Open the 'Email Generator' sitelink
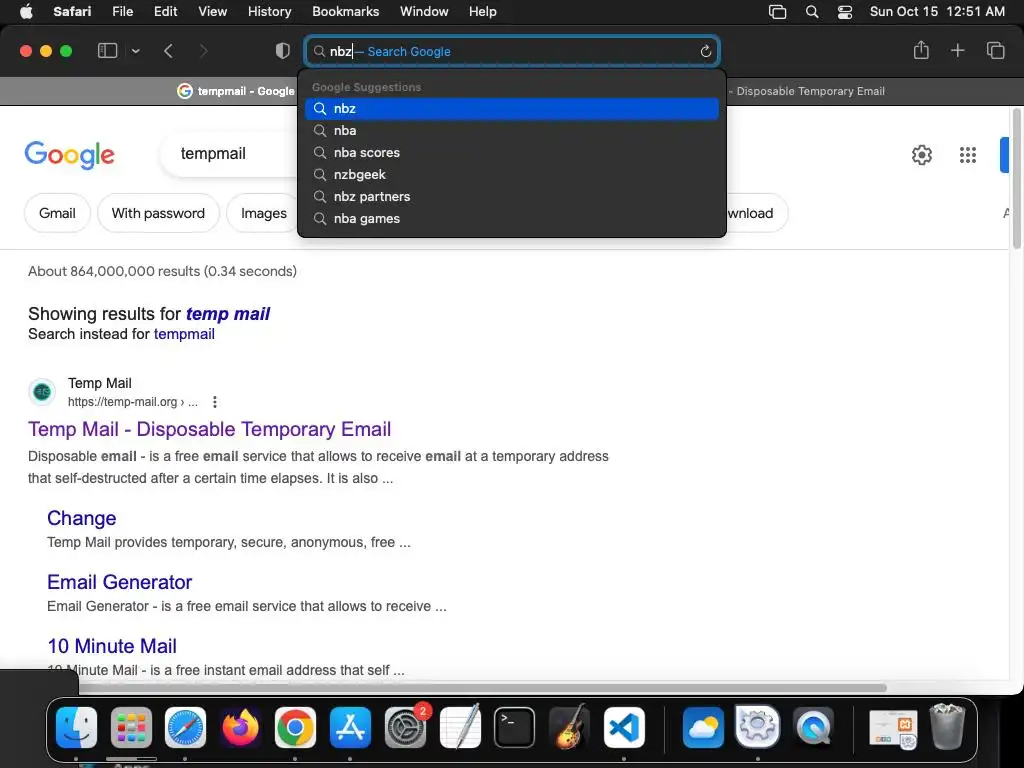 point(120,582)
